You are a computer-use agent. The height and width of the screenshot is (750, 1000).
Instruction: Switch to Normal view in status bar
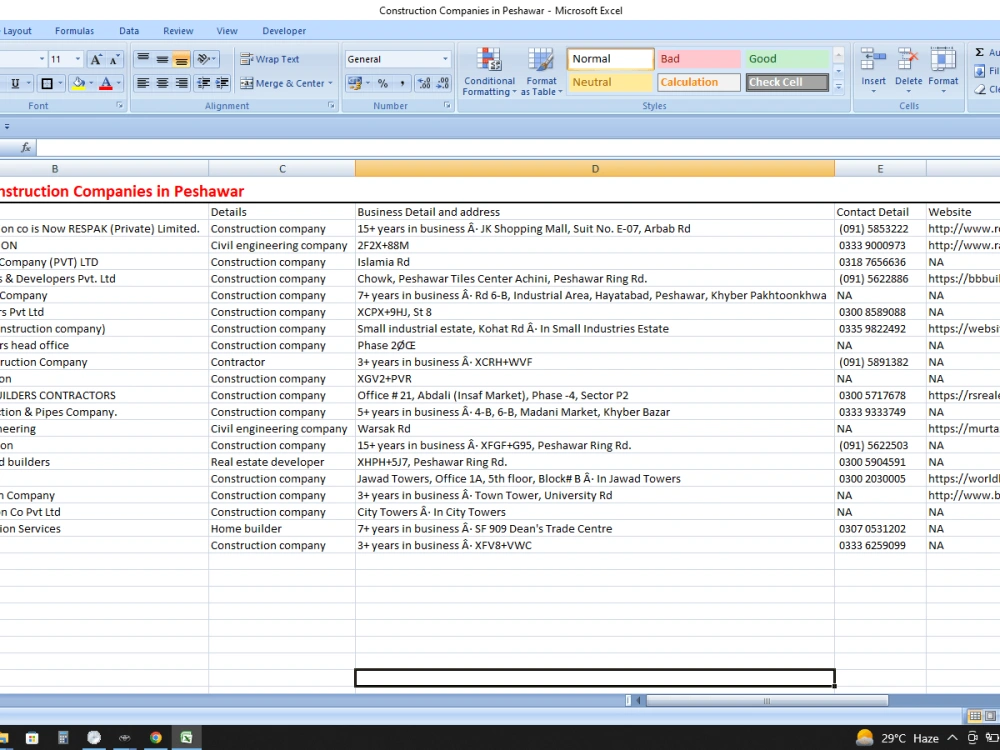click(975, 716)
